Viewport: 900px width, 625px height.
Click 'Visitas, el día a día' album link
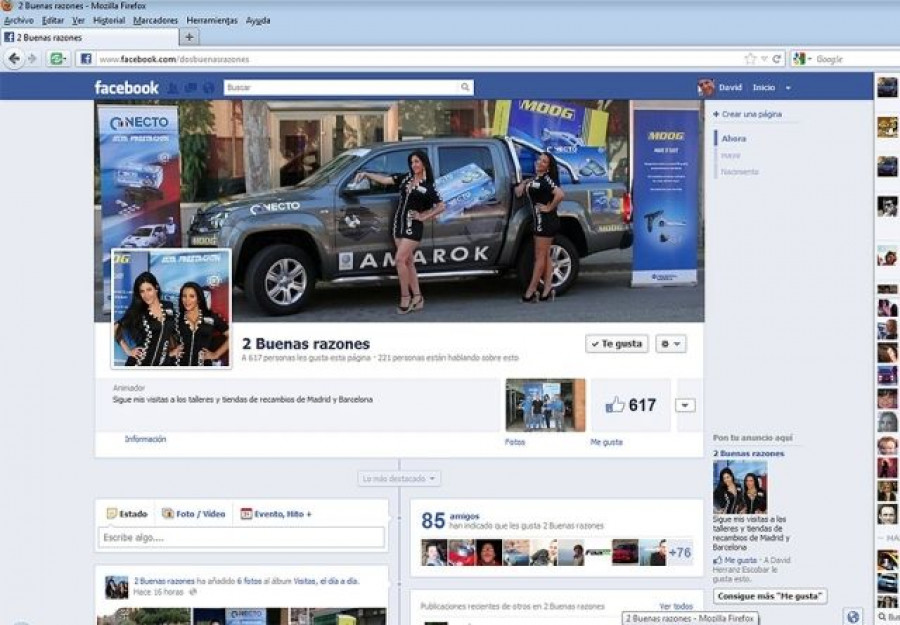coord(326,581)
